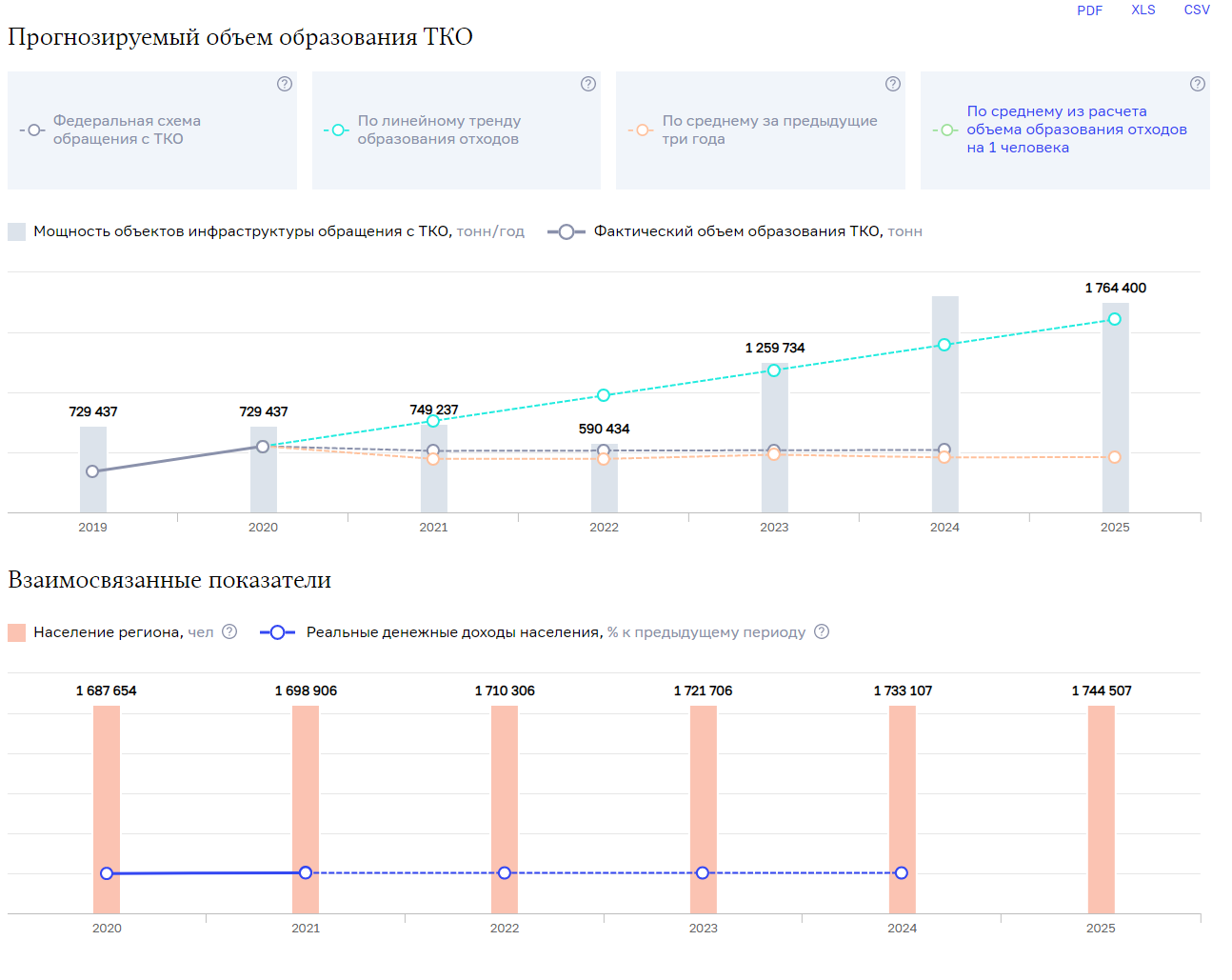
Task: Click 2024 federal scheme gray data point
Action: [944, 449]
